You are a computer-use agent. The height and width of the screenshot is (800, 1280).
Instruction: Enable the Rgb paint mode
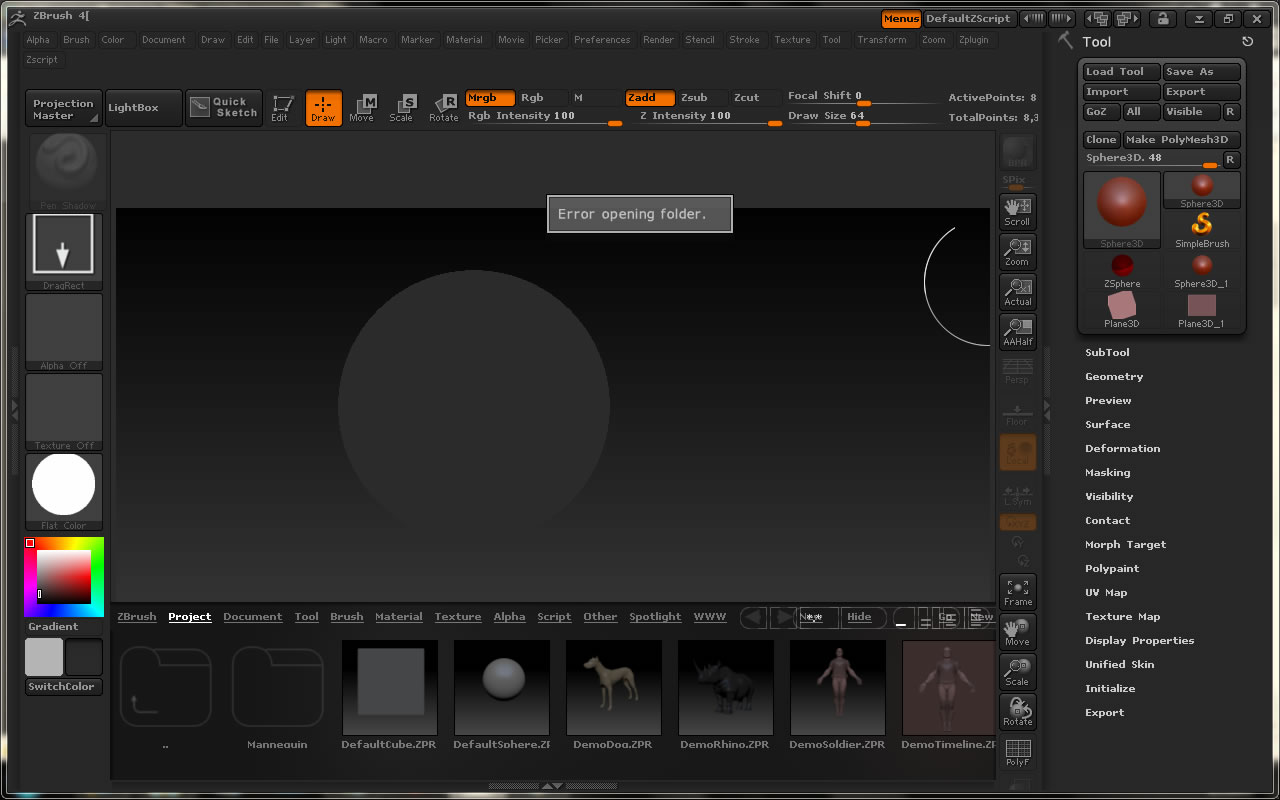[x=532, y=98]
